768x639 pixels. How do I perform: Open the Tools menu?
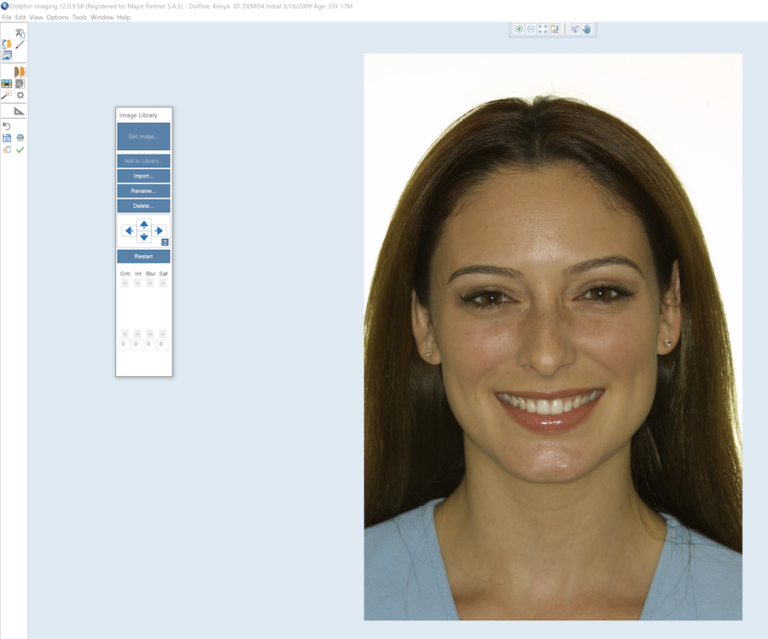[79, 18]
